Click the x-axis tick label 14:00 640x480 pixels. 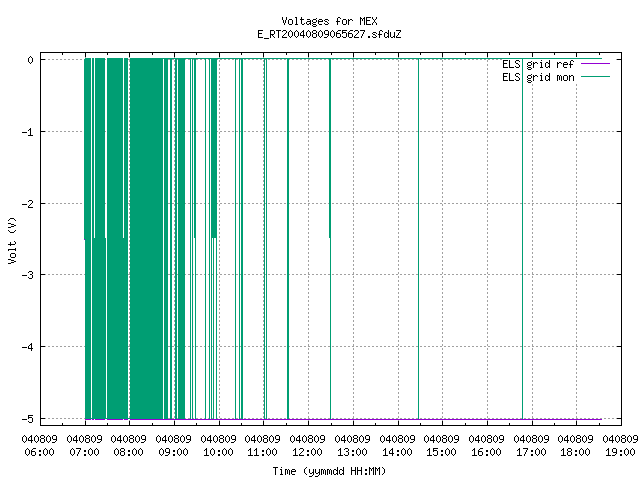point(398,452)
